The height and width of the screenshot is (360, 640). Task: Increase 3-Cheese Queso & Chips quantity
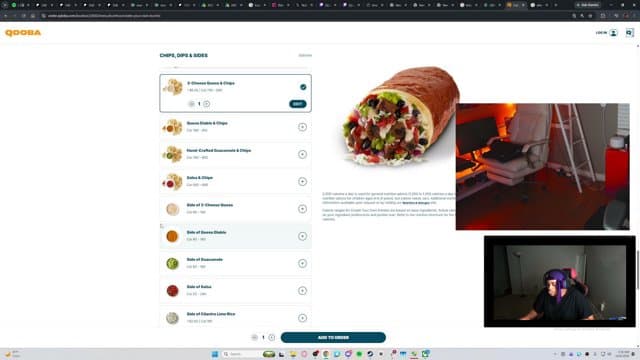(x=207, y=104)
